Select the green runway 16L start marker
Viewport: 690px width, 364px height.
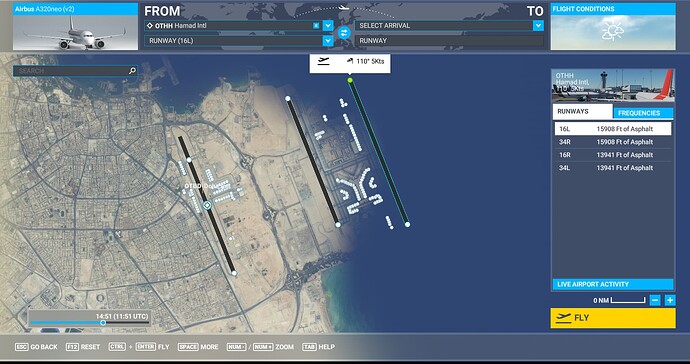coord(350,80)
